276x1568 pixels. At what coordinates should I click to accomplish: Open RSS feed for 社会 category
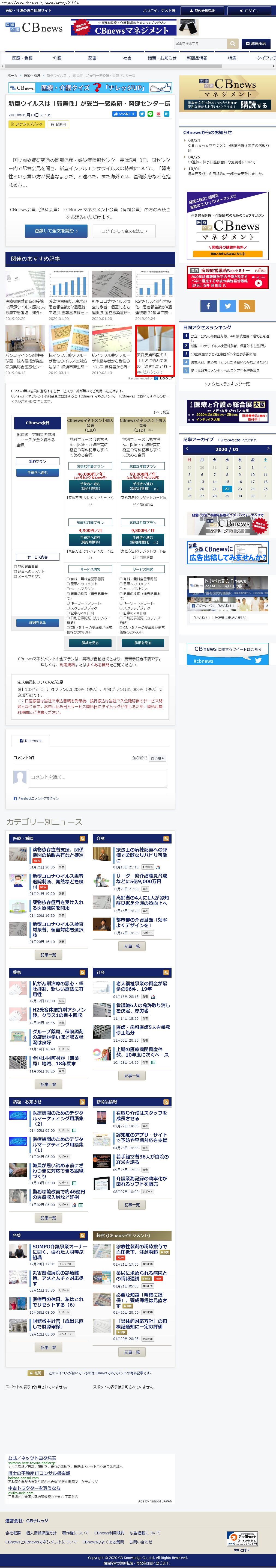click(x=167, y=972)
